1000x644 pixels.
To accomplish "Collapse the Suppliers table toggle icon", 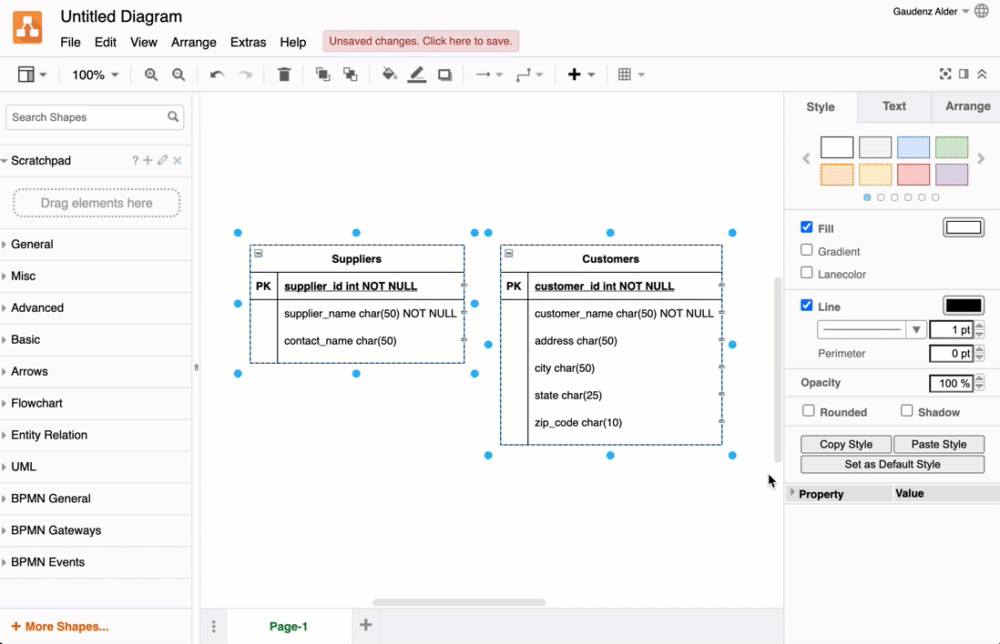I will tap(258, 253).
